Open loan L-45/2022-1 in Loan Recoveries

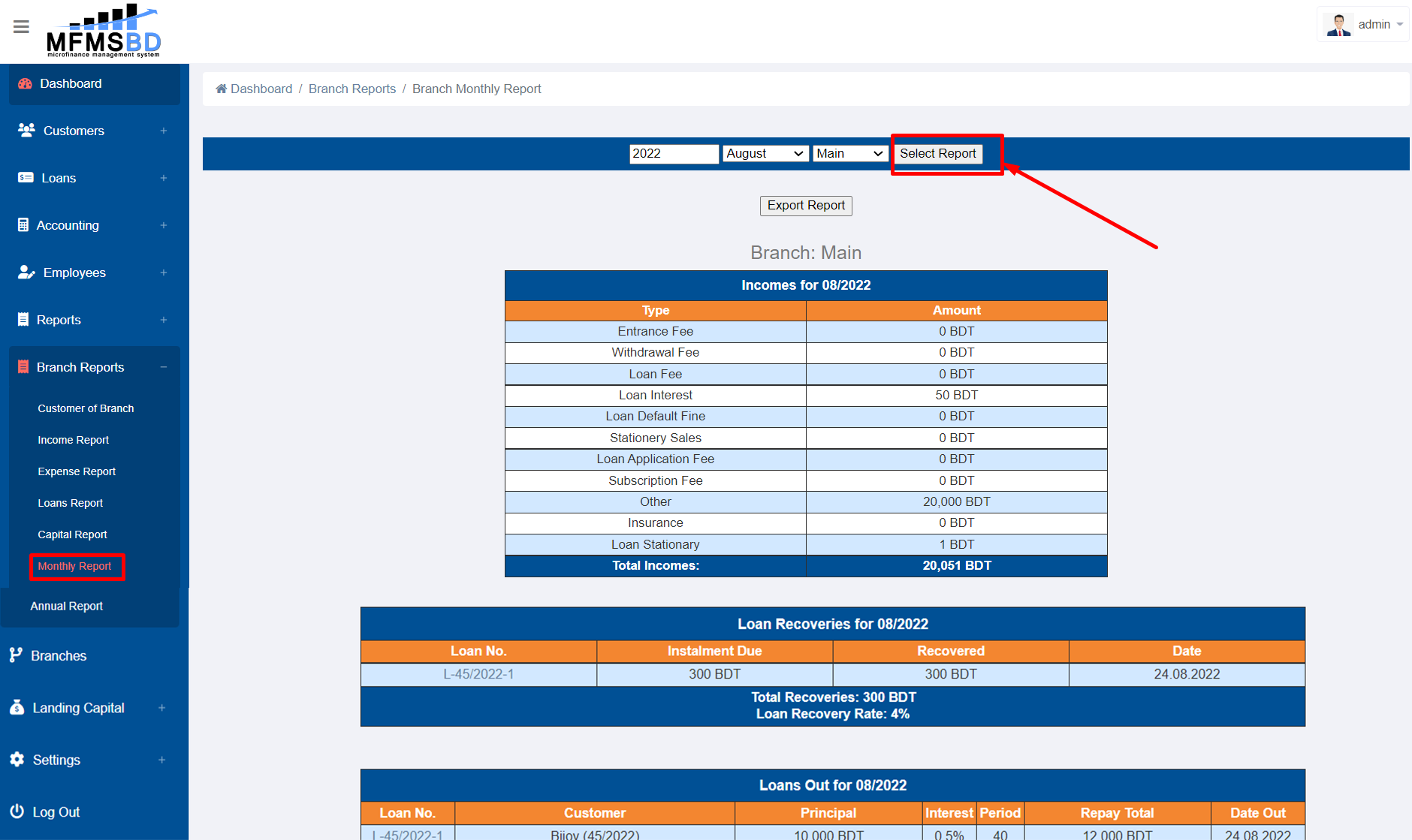tap(478, 674)
